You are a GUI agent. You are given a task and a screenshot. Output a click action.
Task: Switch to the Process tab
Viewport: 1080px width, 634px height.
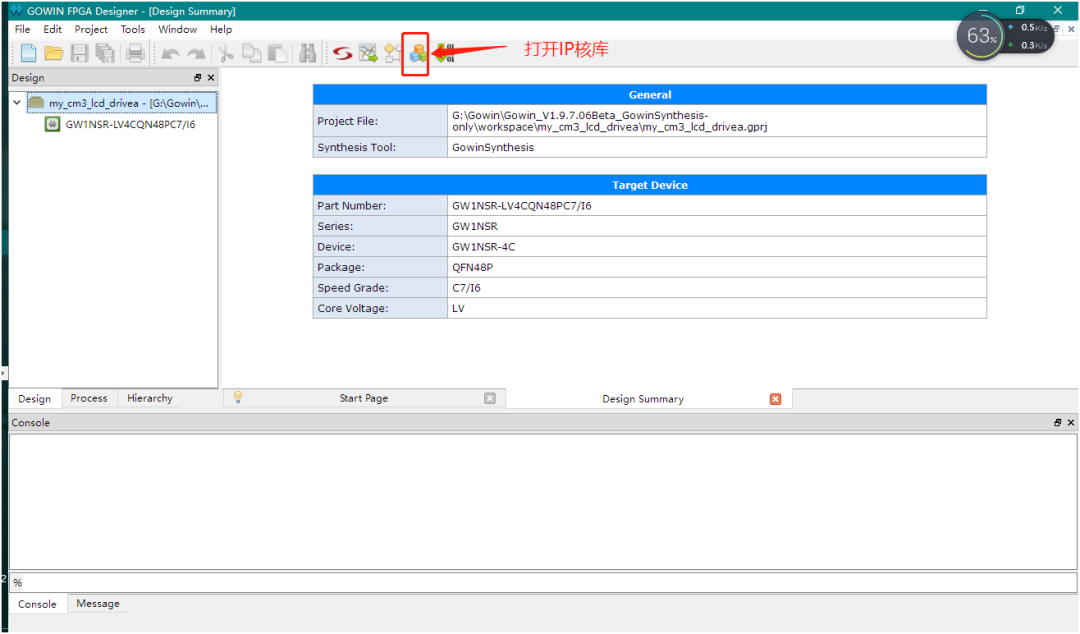(89, 398)
